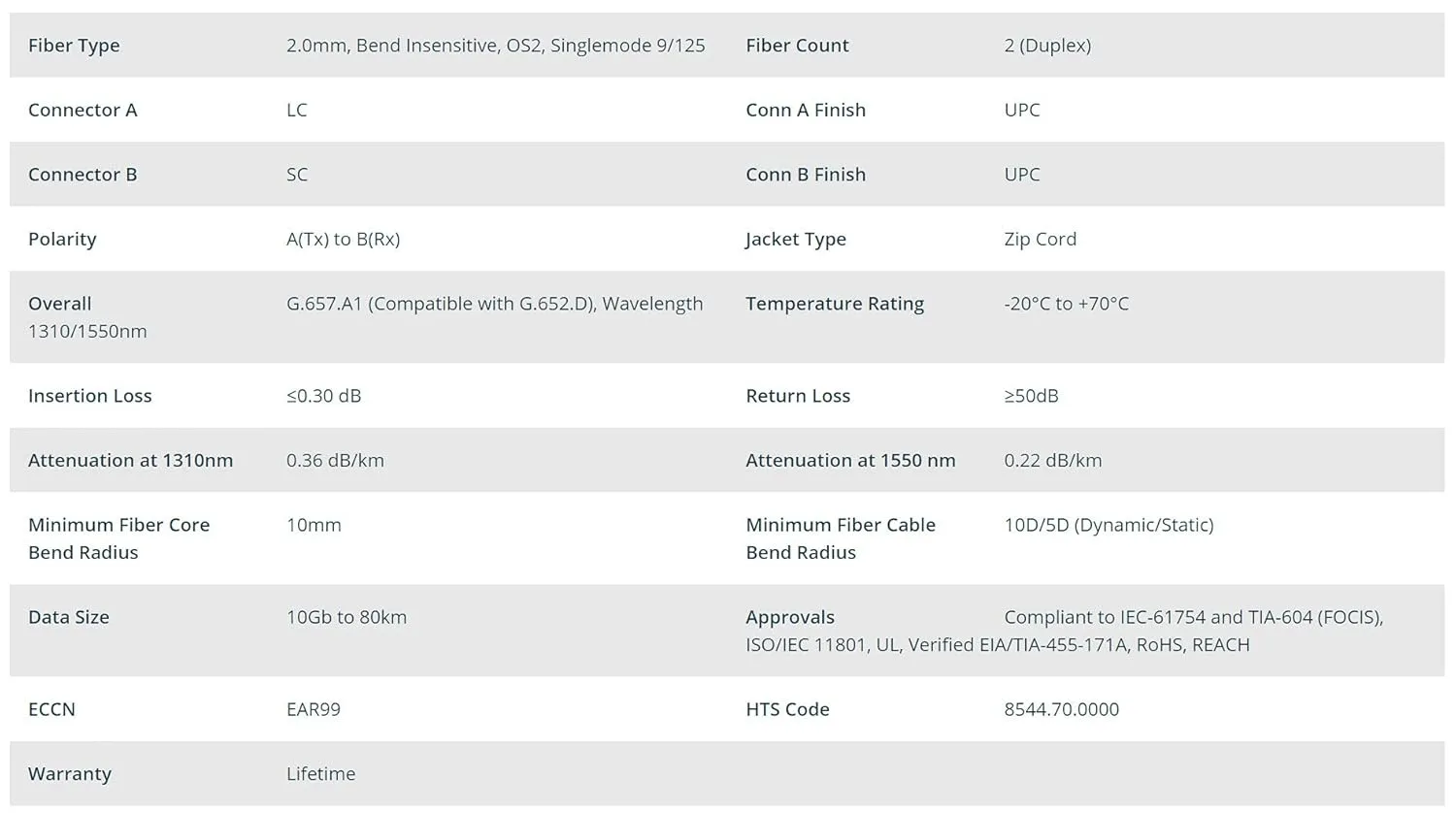The height and width of the screenshot is (813, 1456).
Task: Click the HTS Code value 8544.70.0000
Action: point(1062,709)
